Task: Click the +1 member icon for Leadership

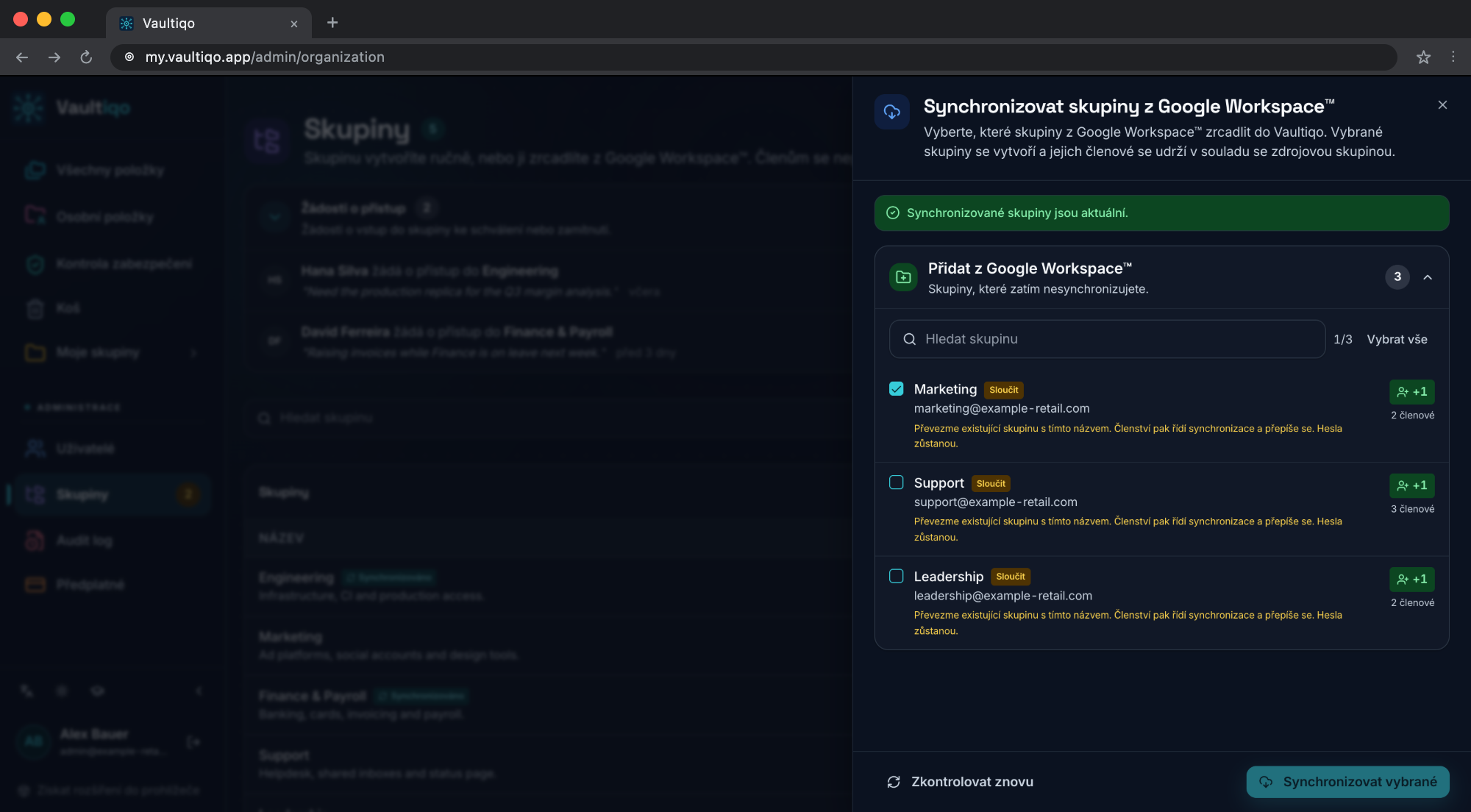Action: (1411, 580)
